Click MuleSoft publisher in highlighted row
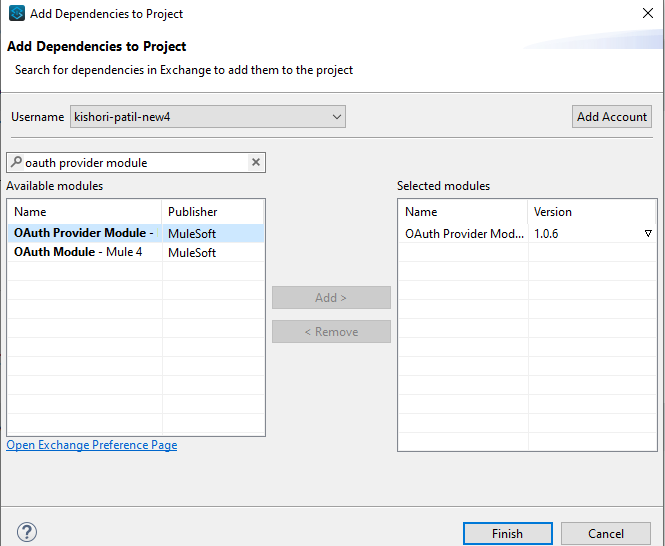Screen dimensions: 665x546 pos(192,233)
